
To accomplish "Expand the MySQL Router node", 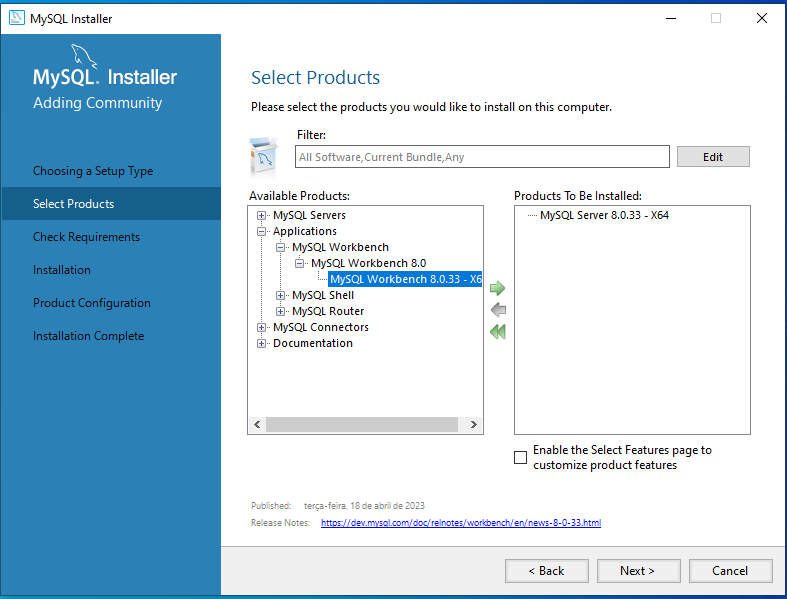I will click(281, 311).
